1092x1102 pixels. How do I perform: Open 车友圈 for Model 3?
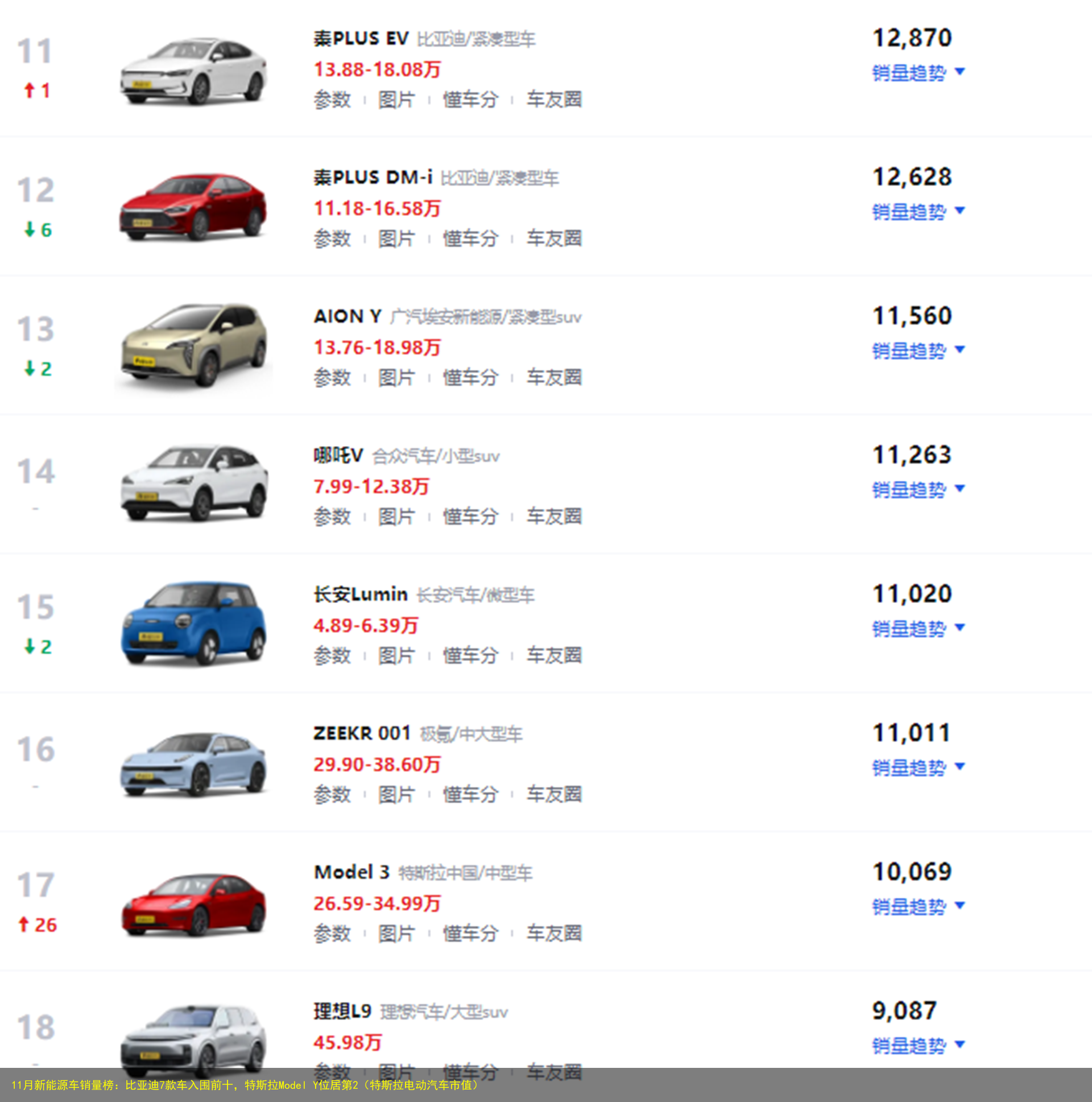pos(555,934)
